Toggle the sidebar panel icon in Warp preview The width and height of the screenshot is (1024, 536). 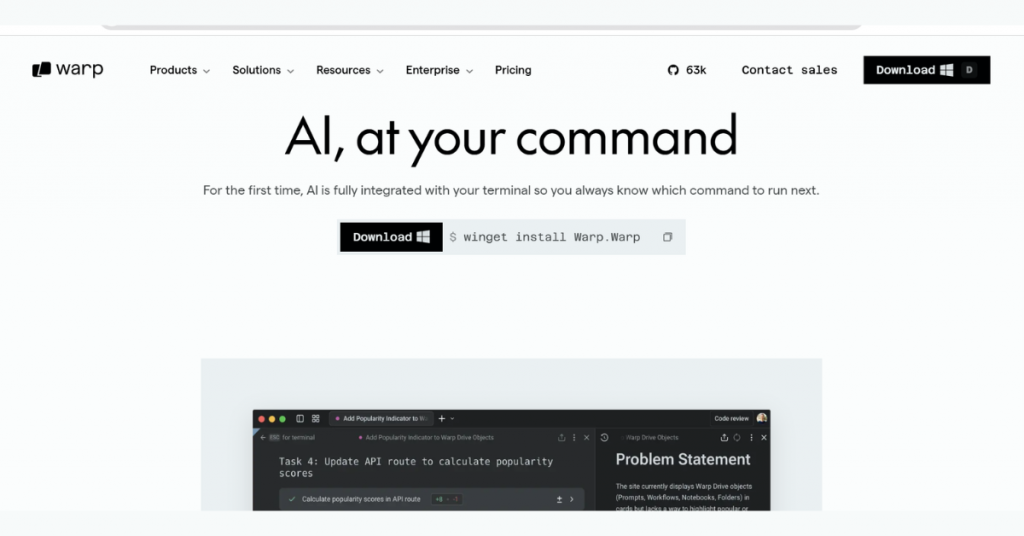[x=300, y=418]
